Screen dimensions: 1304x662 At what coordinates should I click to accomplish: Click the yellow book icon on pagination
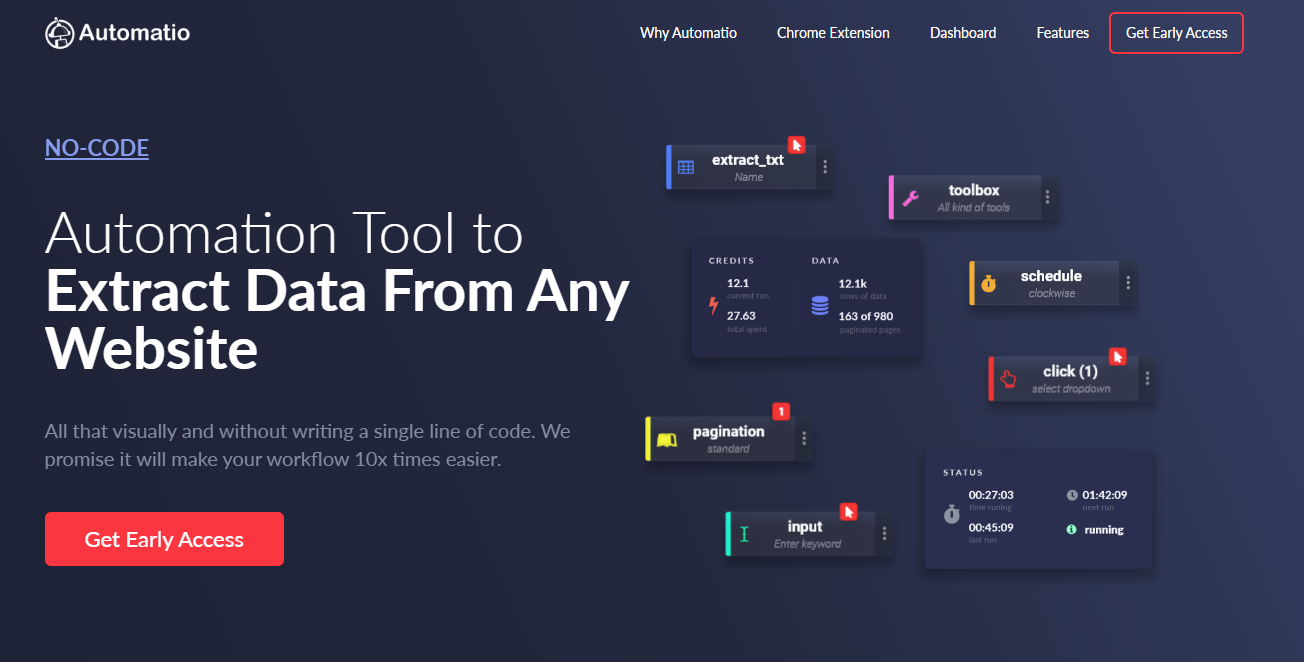coord(667,440)
